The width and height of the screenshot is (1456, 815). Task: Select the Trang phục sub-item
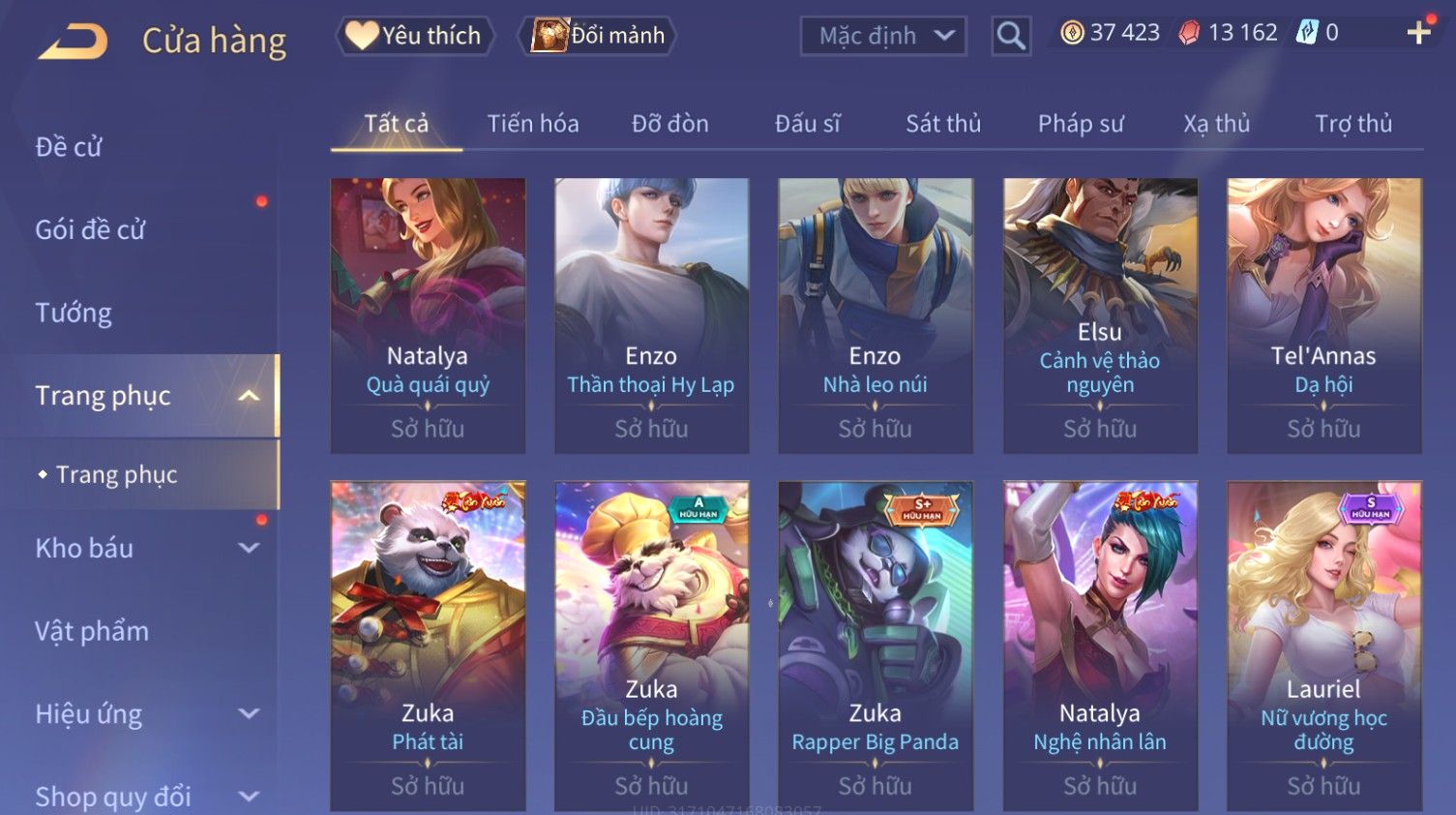[116, 474]
